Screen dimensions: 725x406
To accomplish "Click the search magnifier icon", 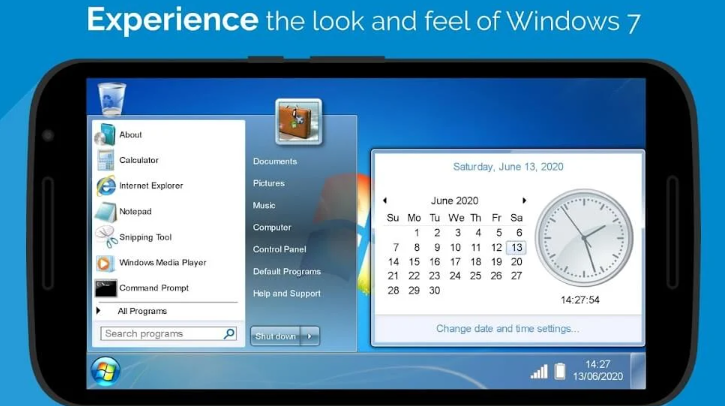I will [229, 333].
